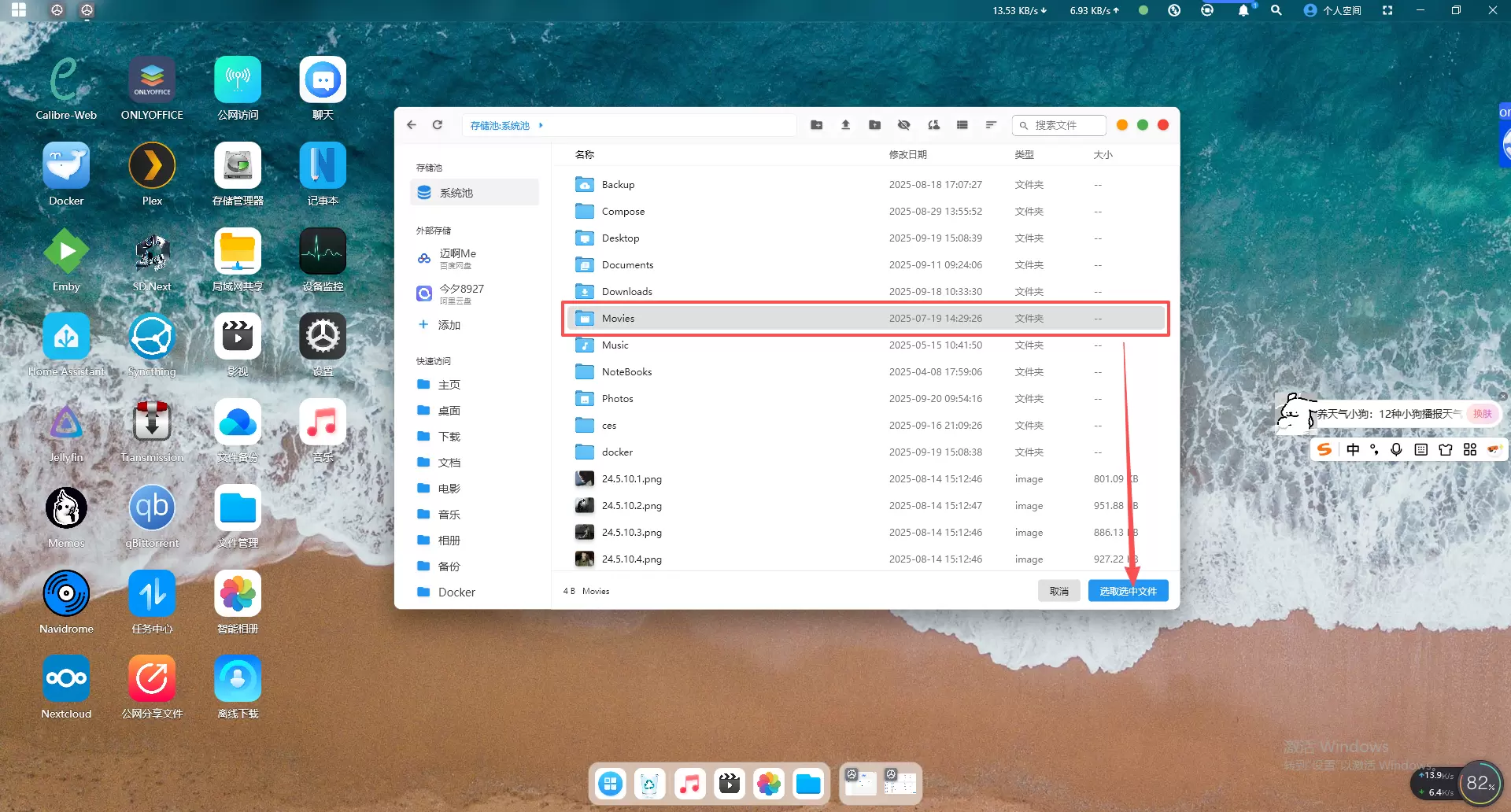Go back with the left arrow icon

click(412, 125)
